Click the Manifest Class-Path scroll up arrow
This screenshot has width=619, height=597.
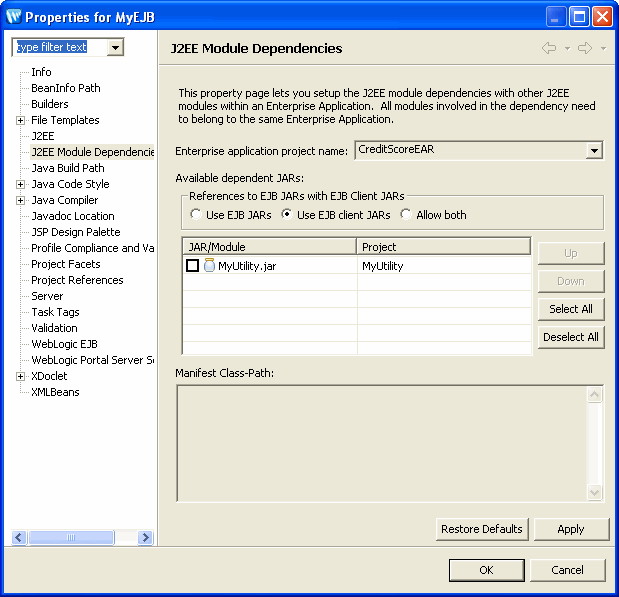click(595, 394)
